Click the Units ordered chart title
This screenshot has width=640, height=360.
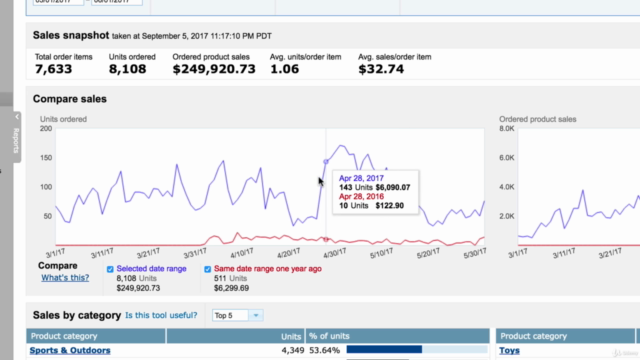(63, 119)
